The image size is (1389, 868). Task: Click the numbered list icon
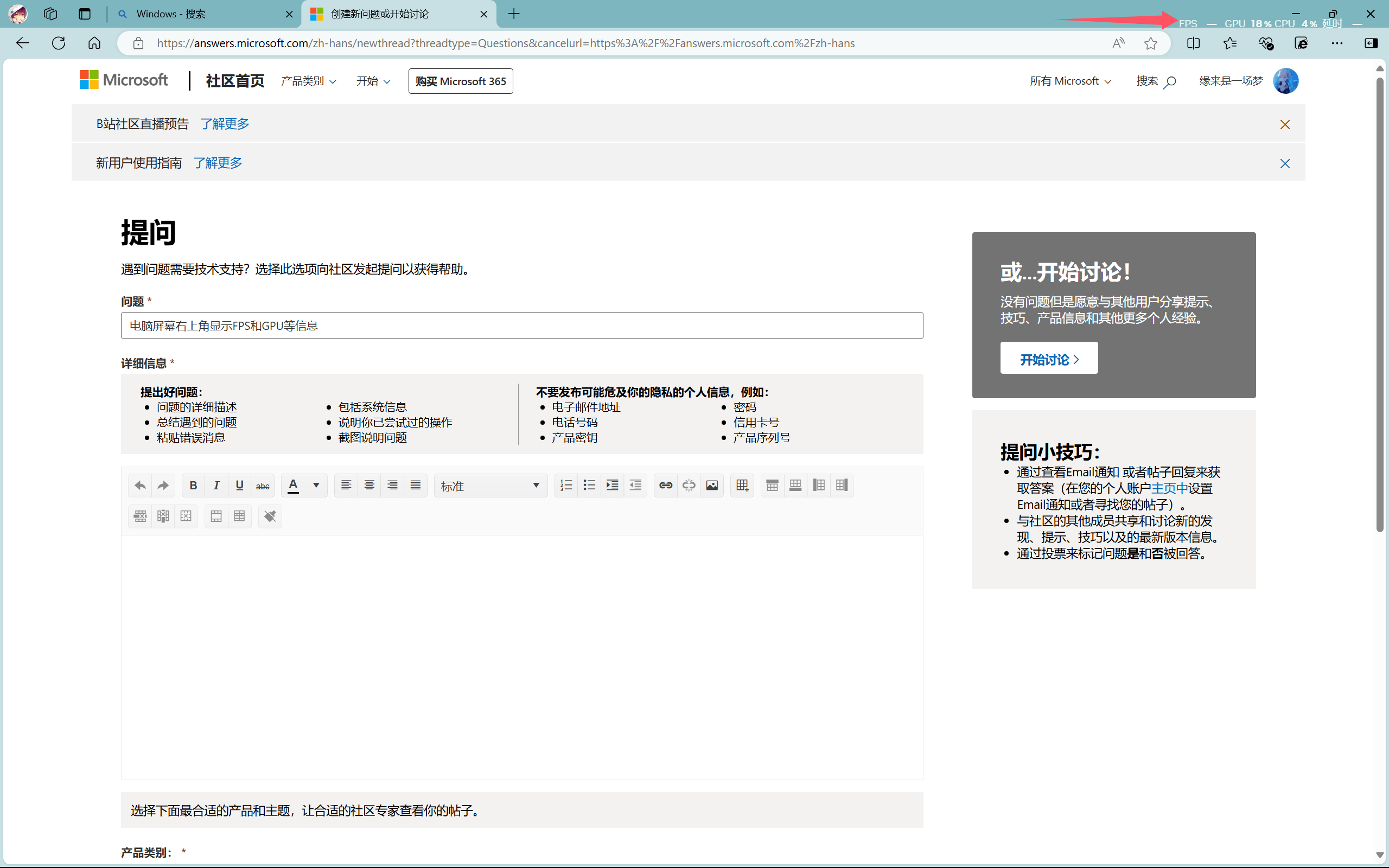tap(566, 485)
